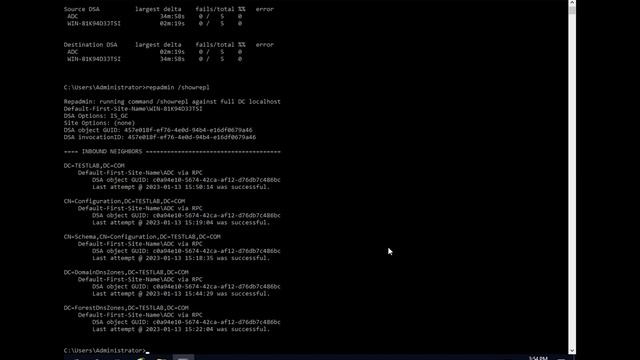
Task: Click the 'DSA object GUID: 457e018f' line
Action: (158, 130)
